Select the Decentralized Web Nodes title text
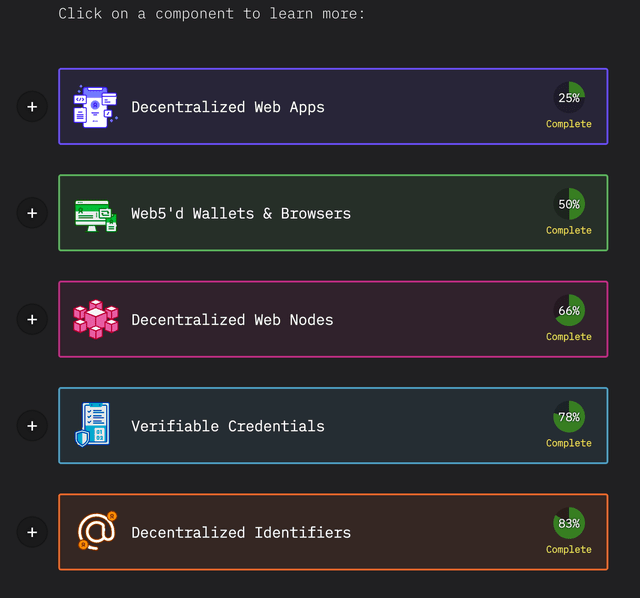 232,320
